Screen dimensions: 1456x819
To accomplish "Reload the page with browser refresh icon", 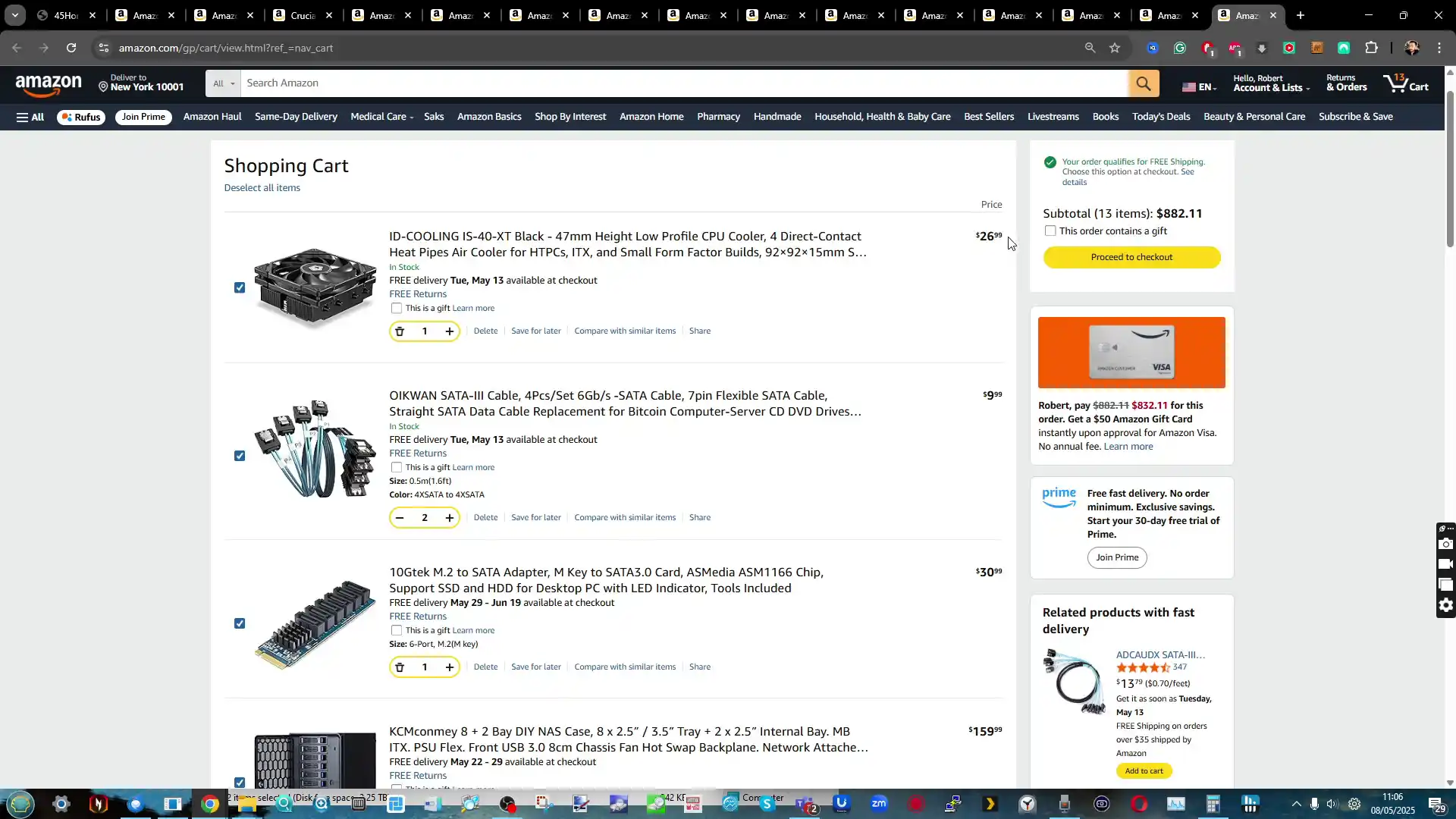I will pos(71,48).
